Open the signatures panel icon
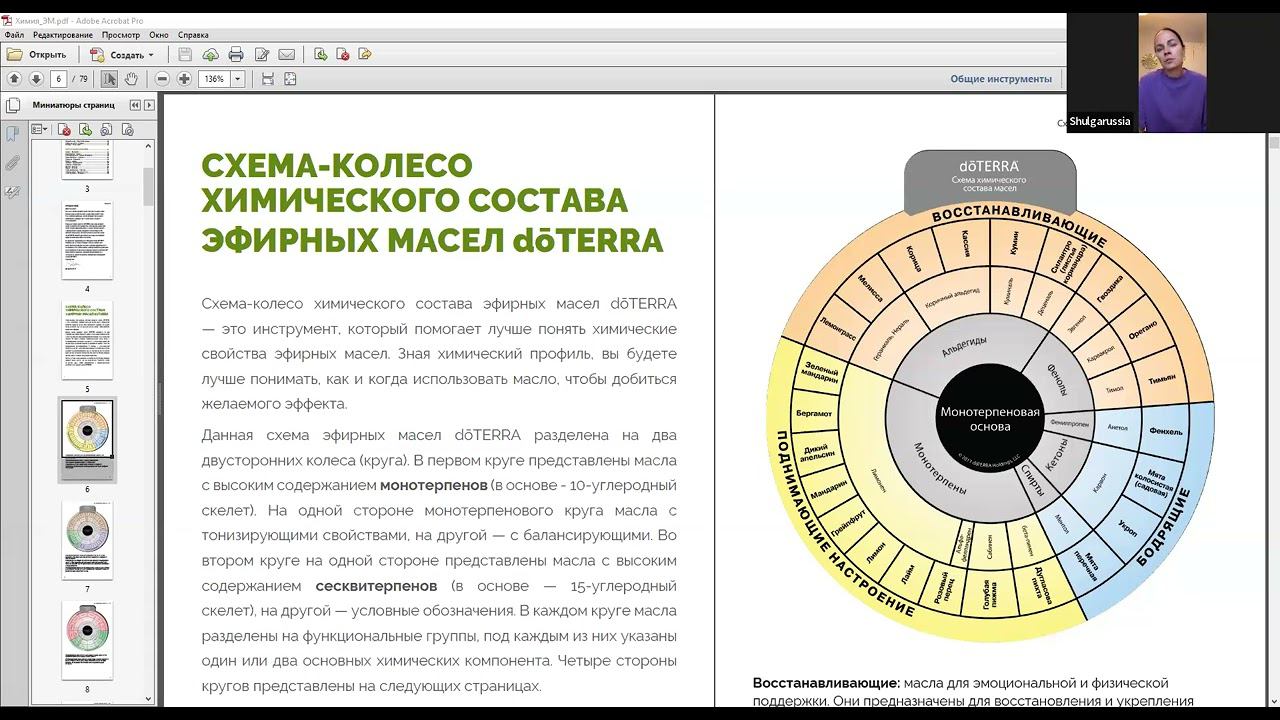Screen dimensions: 1280x720 click(x=12, y=192)
